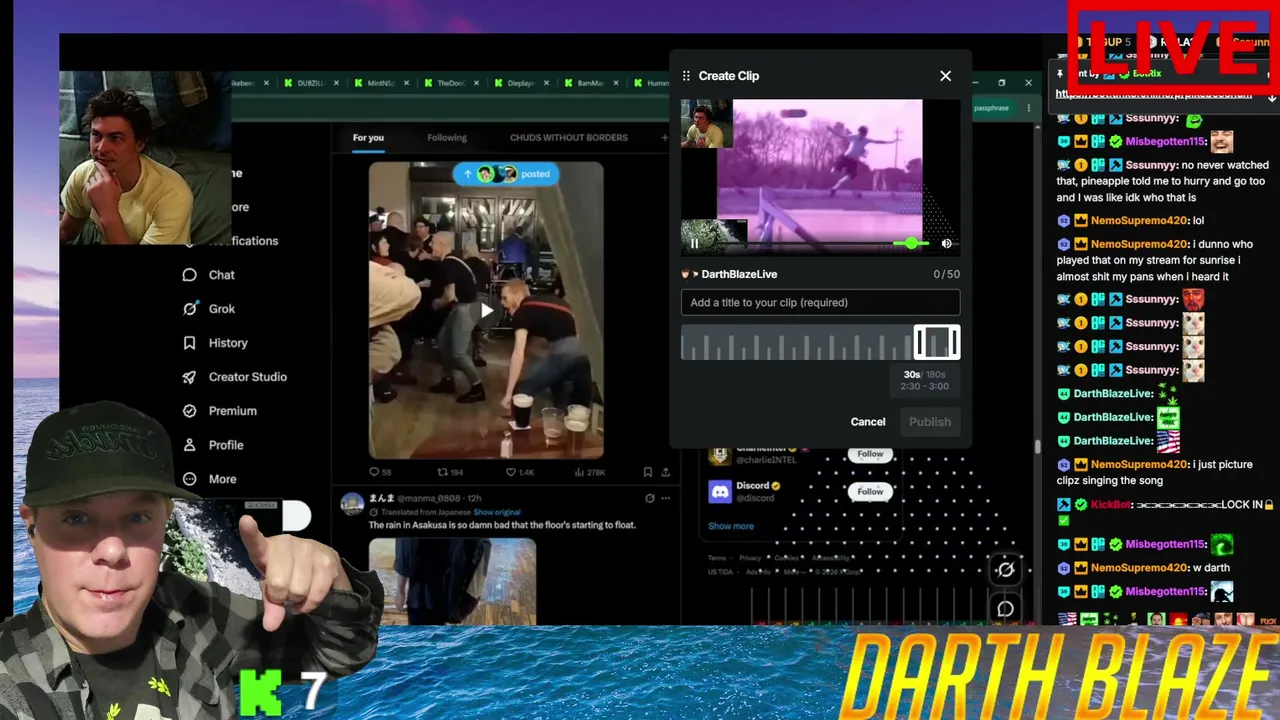Open manma_0808 profile avatar

pyautogui.click(x=352, y=504)
